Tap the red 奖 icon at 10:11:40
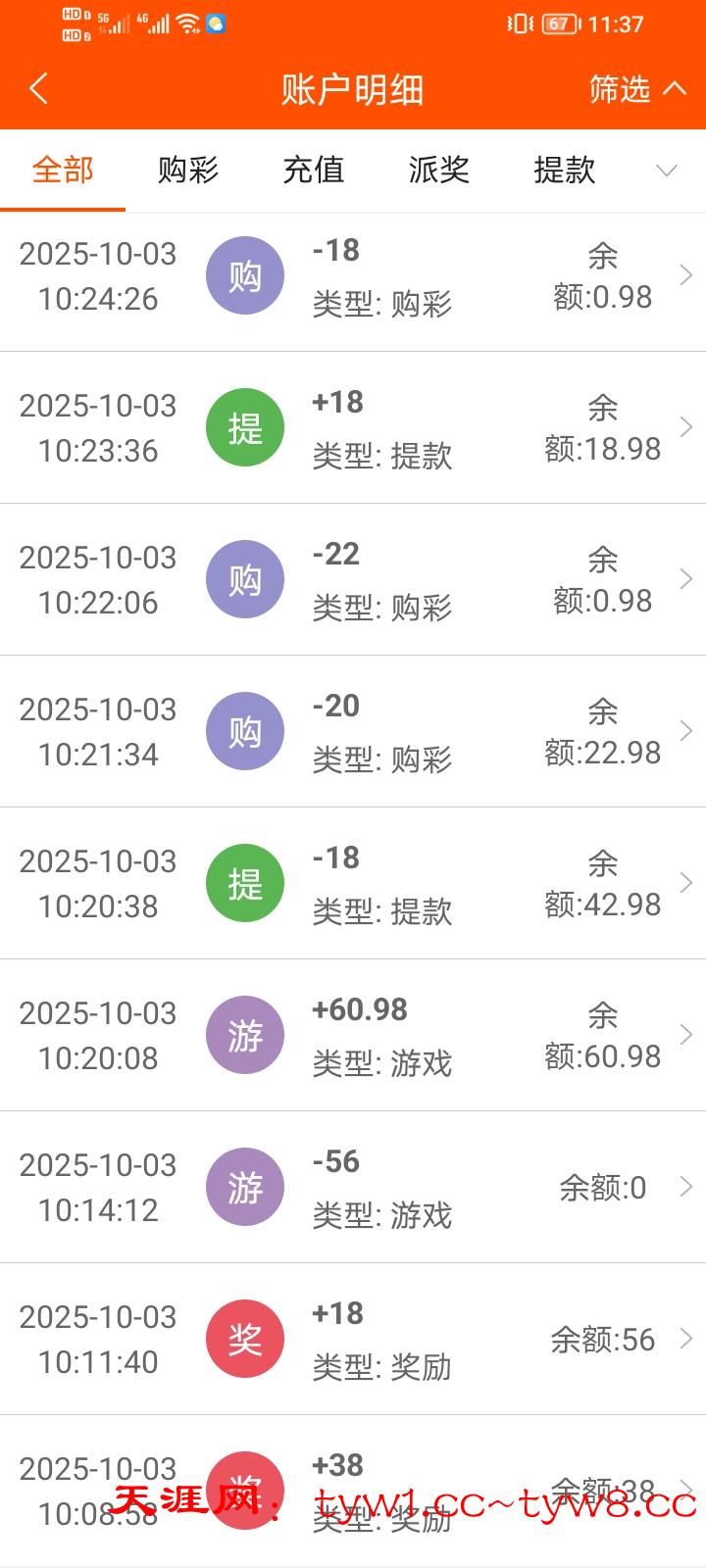This screenshot has height=1568, width=706. pos(245,1339)
